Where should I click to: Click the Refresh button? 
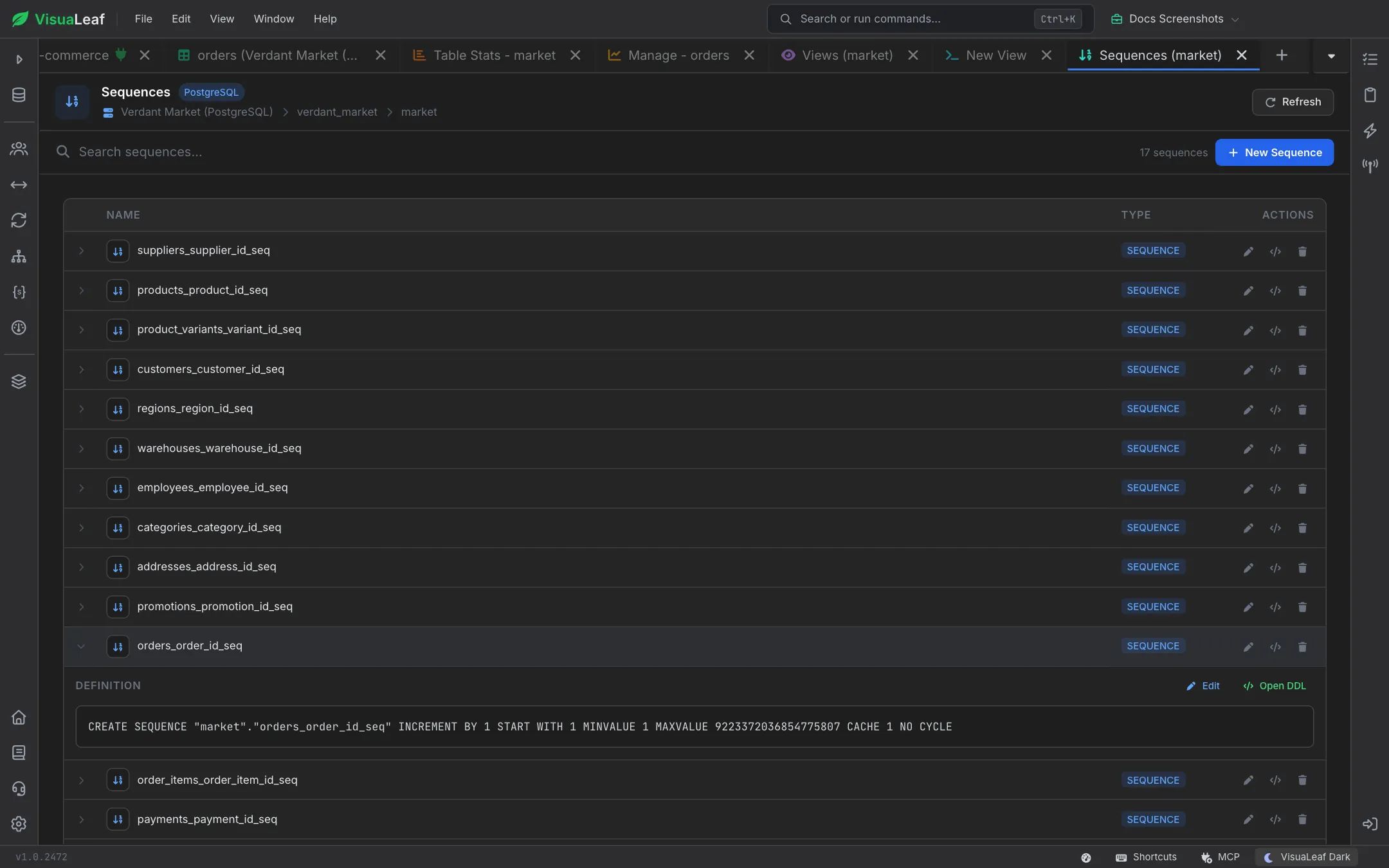pos(1293,102)
